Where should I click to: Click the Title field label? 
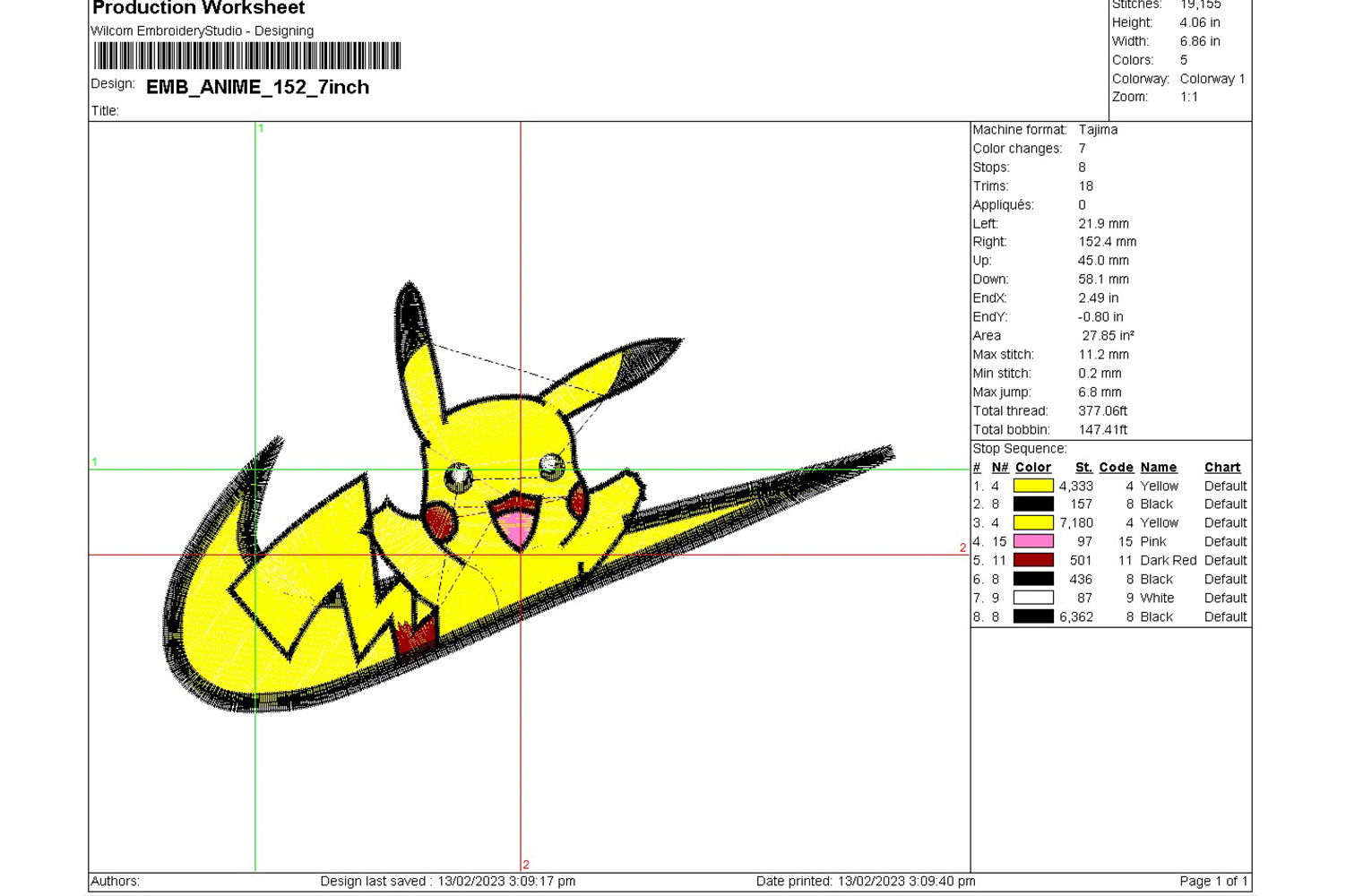click(105, 111)
